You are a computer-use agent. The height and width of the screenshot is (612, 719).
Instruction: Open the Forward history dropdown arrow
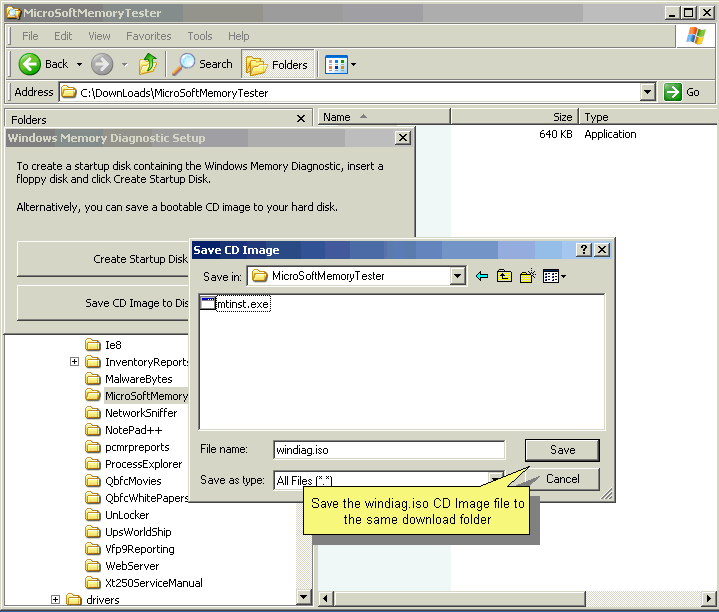pyautogui.click(x=125, y=64)
